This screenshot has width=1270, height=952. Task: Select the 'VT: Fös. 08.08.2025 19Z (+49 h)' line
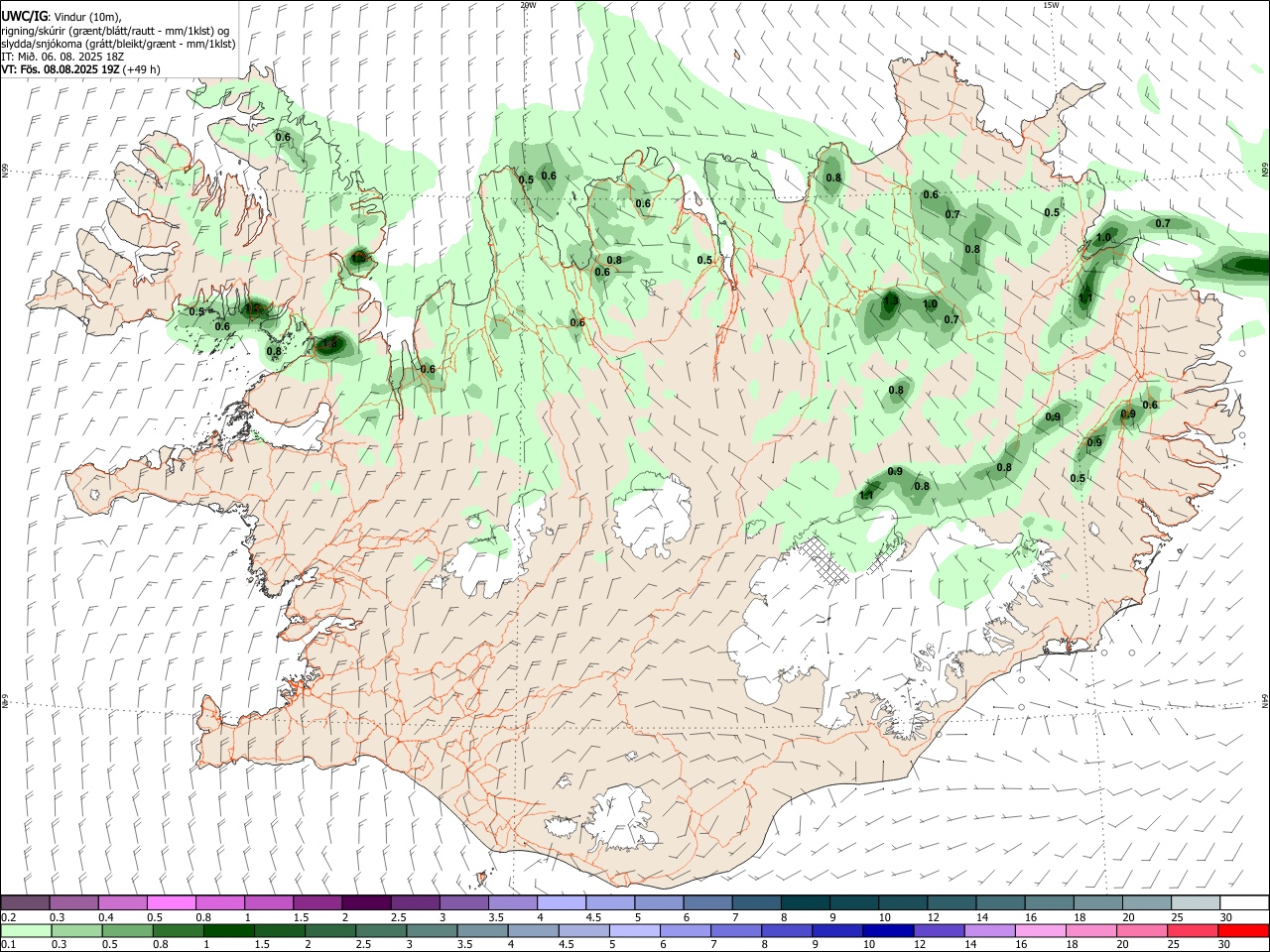(x=80, y=69)
